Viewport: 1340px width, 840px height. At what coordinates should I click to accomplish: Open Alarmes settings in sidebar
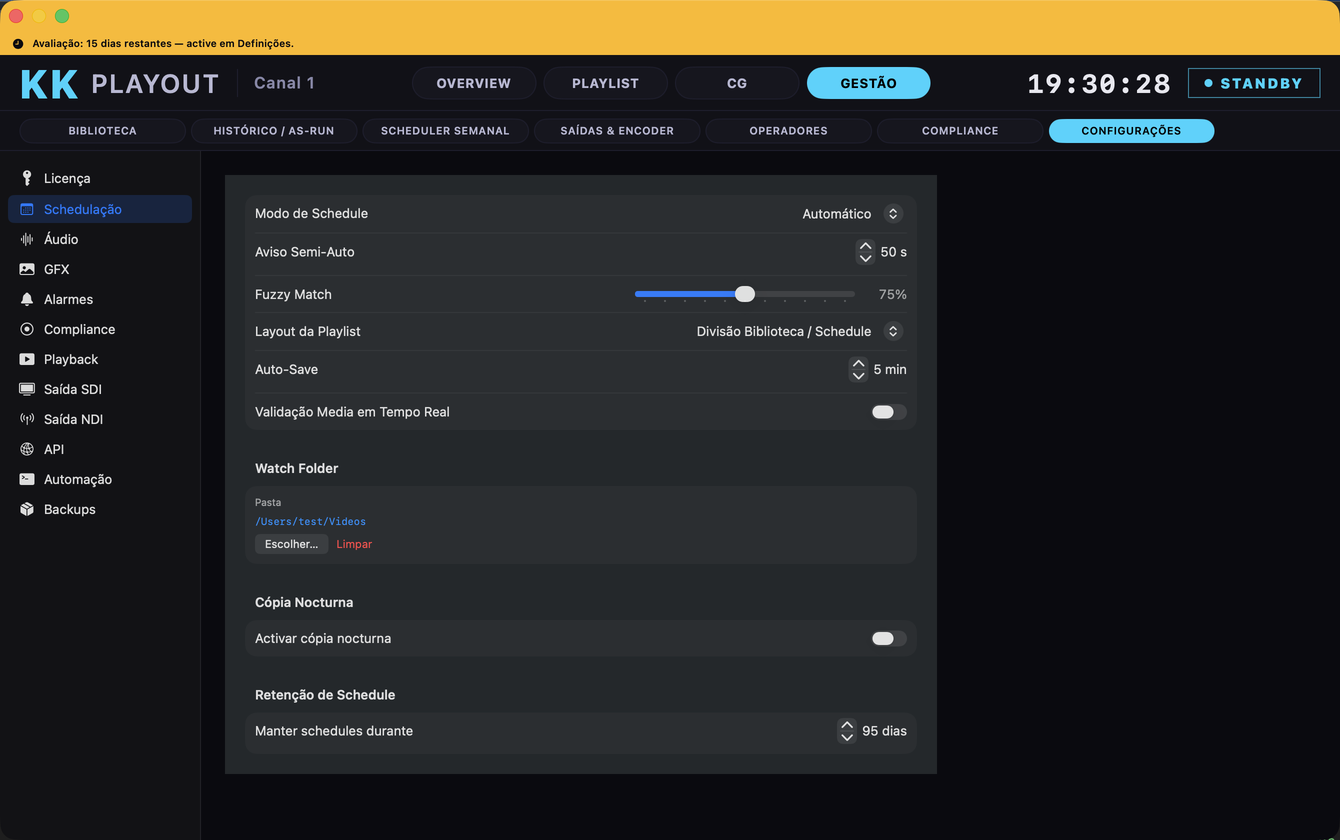tap(100, 299)
